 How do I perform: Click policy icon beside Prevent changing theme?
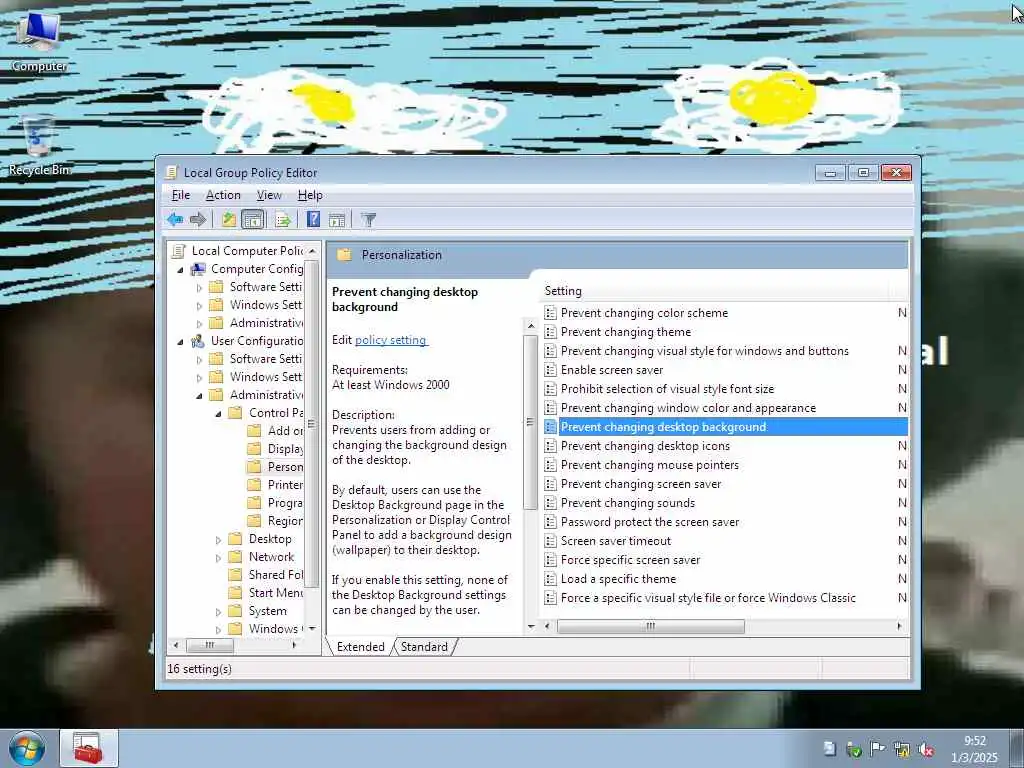point(551,332)
